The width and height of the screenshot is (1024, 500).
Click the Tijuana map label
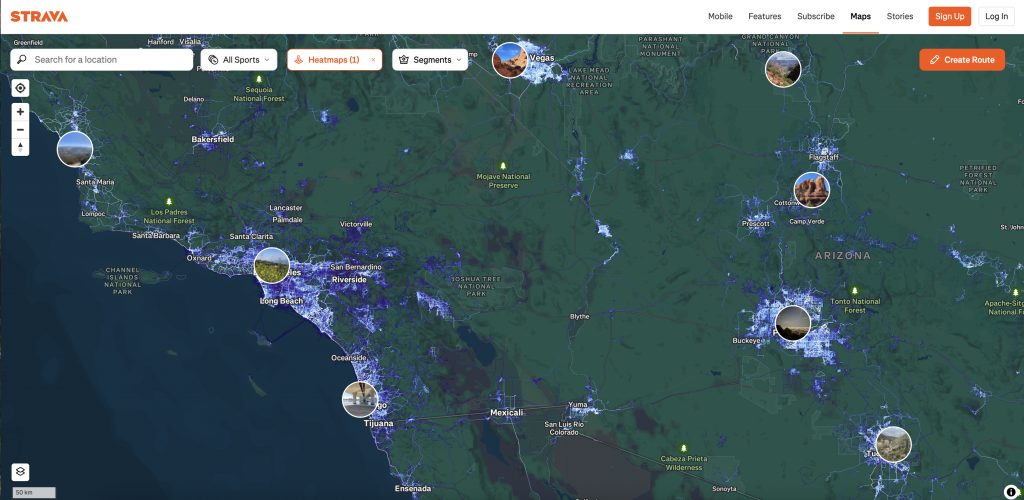[379, 424]
